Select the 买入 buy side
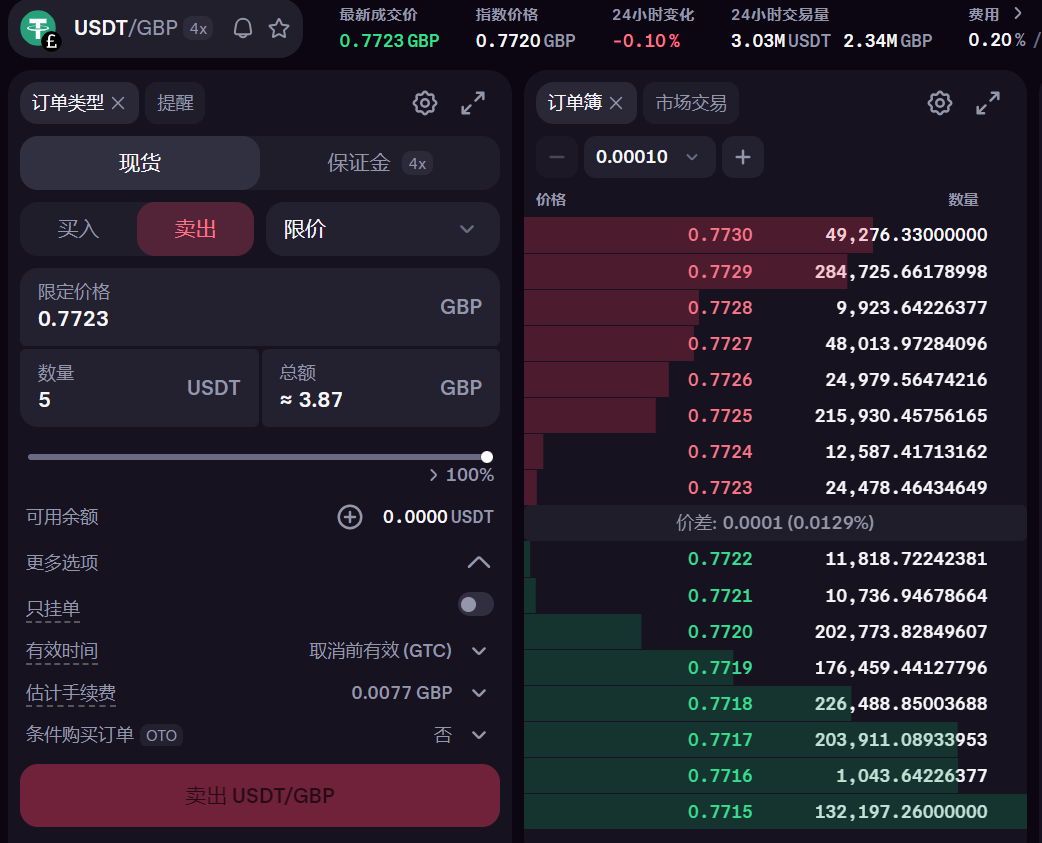Screen dimensions: 1042x843 click(78, 229)
